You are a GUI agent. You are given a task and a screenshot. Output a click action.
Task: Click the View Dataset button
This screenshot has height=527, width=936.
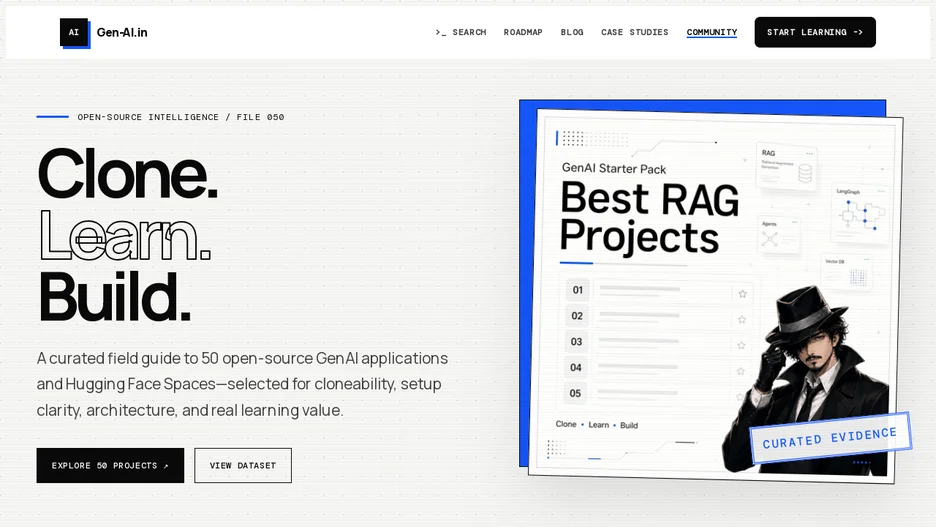pos(243,466)
